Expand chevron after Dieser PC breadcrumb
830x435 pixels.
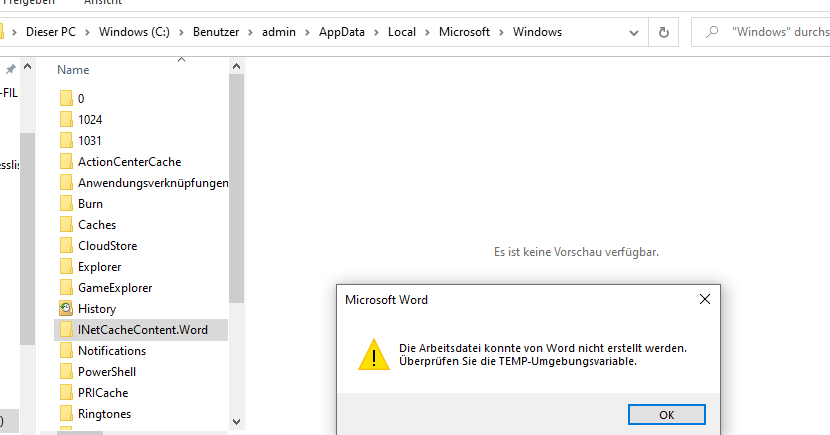(x=87, y=33)
